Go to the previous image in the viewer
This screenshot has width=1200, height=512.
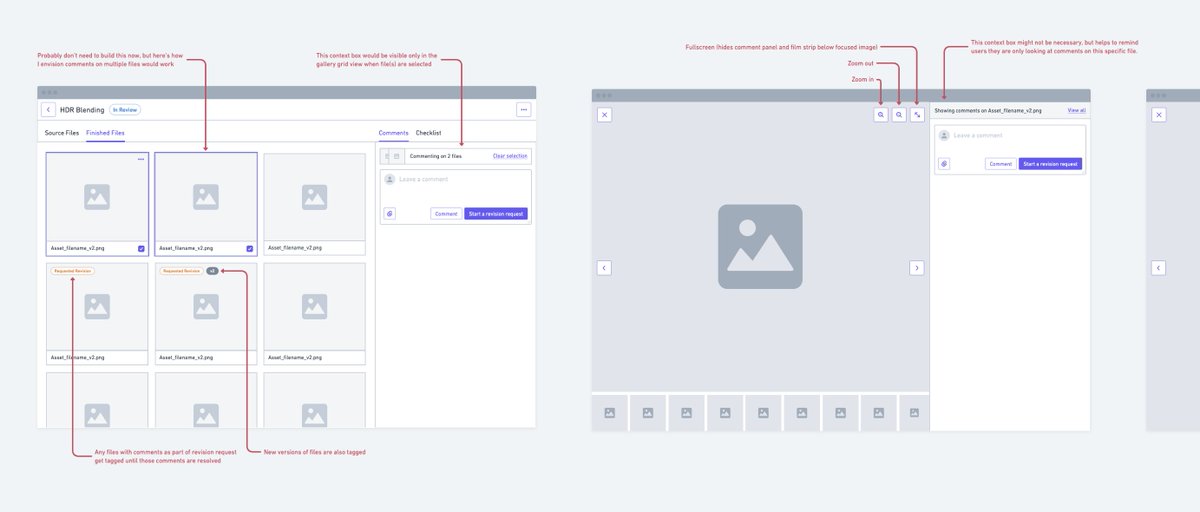(604, 267)
